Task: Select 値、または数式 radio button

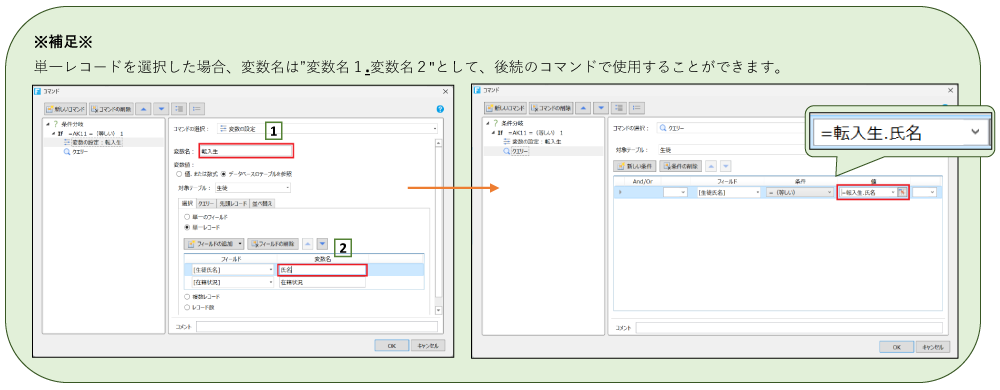Action: tap(179, 173)
